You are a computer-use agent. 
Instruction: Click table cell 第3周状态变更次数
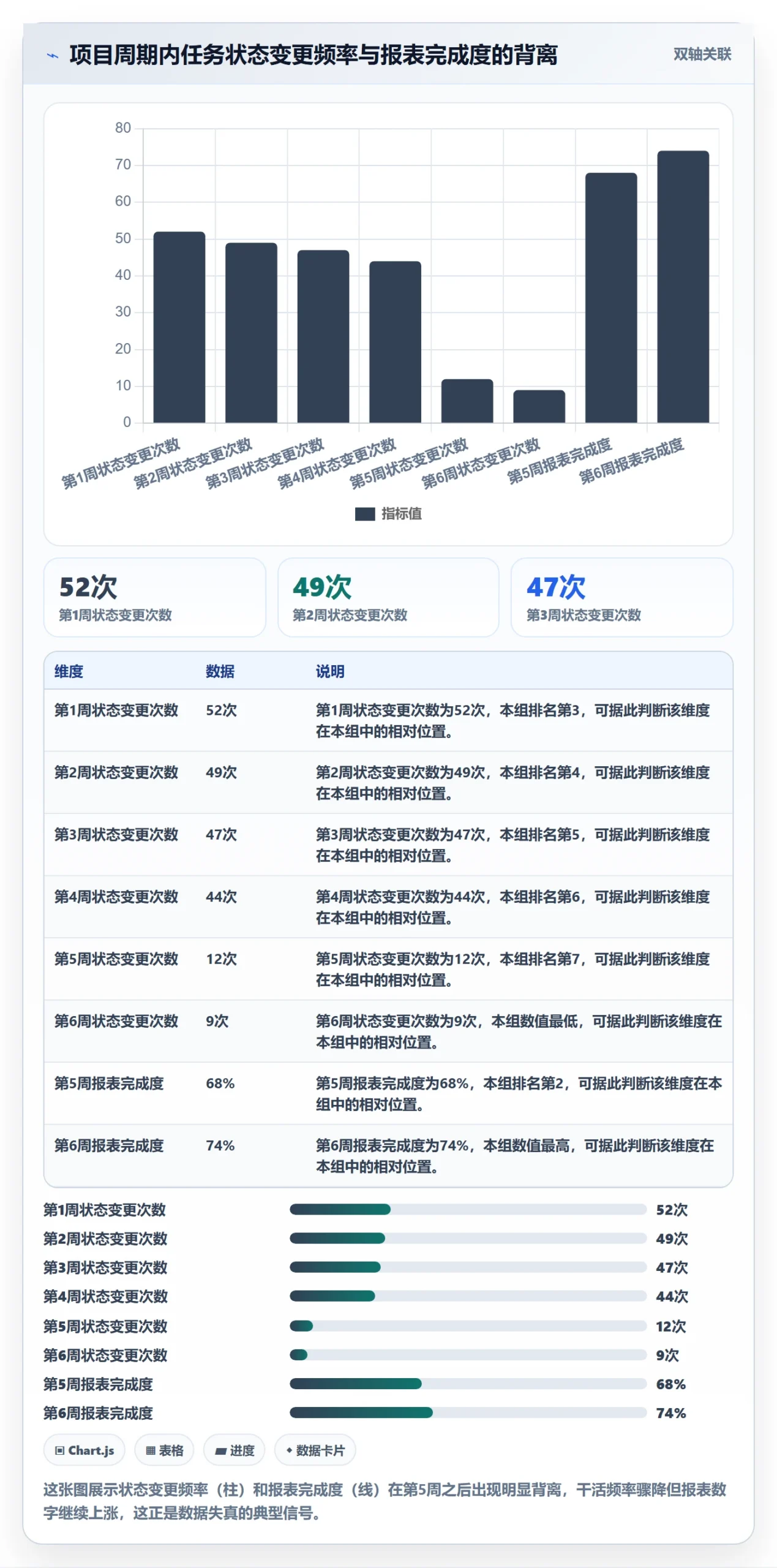point(116,834)
